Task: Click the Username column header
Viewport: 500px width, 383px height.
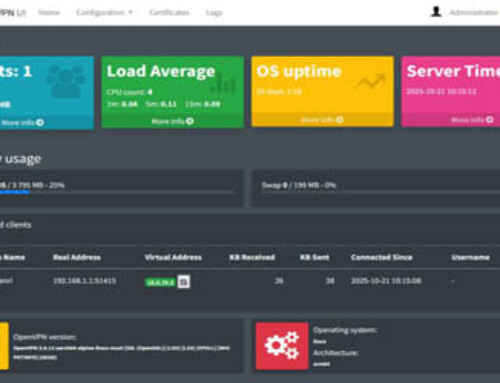Action: [x=470, y=257]
